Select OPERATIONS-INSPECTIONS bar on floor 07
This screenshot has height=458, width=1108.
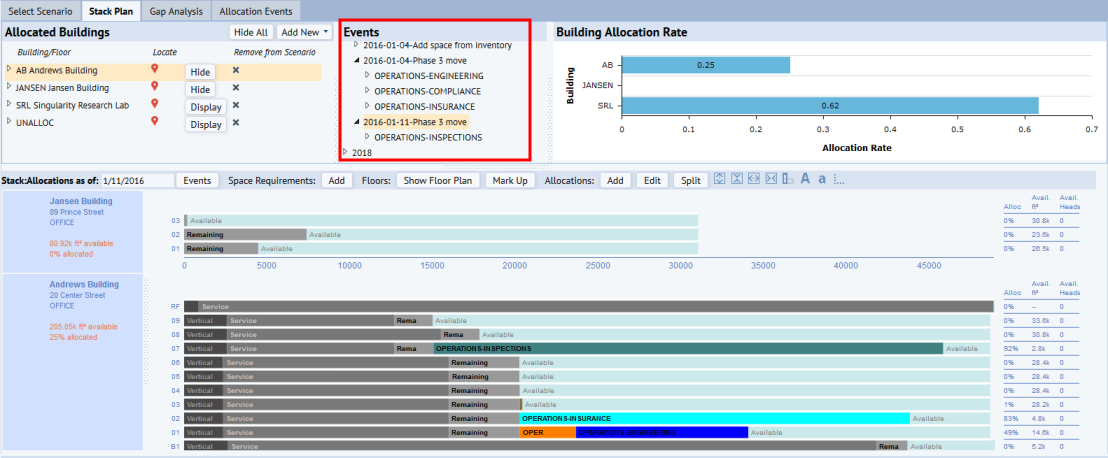point(688,348)
